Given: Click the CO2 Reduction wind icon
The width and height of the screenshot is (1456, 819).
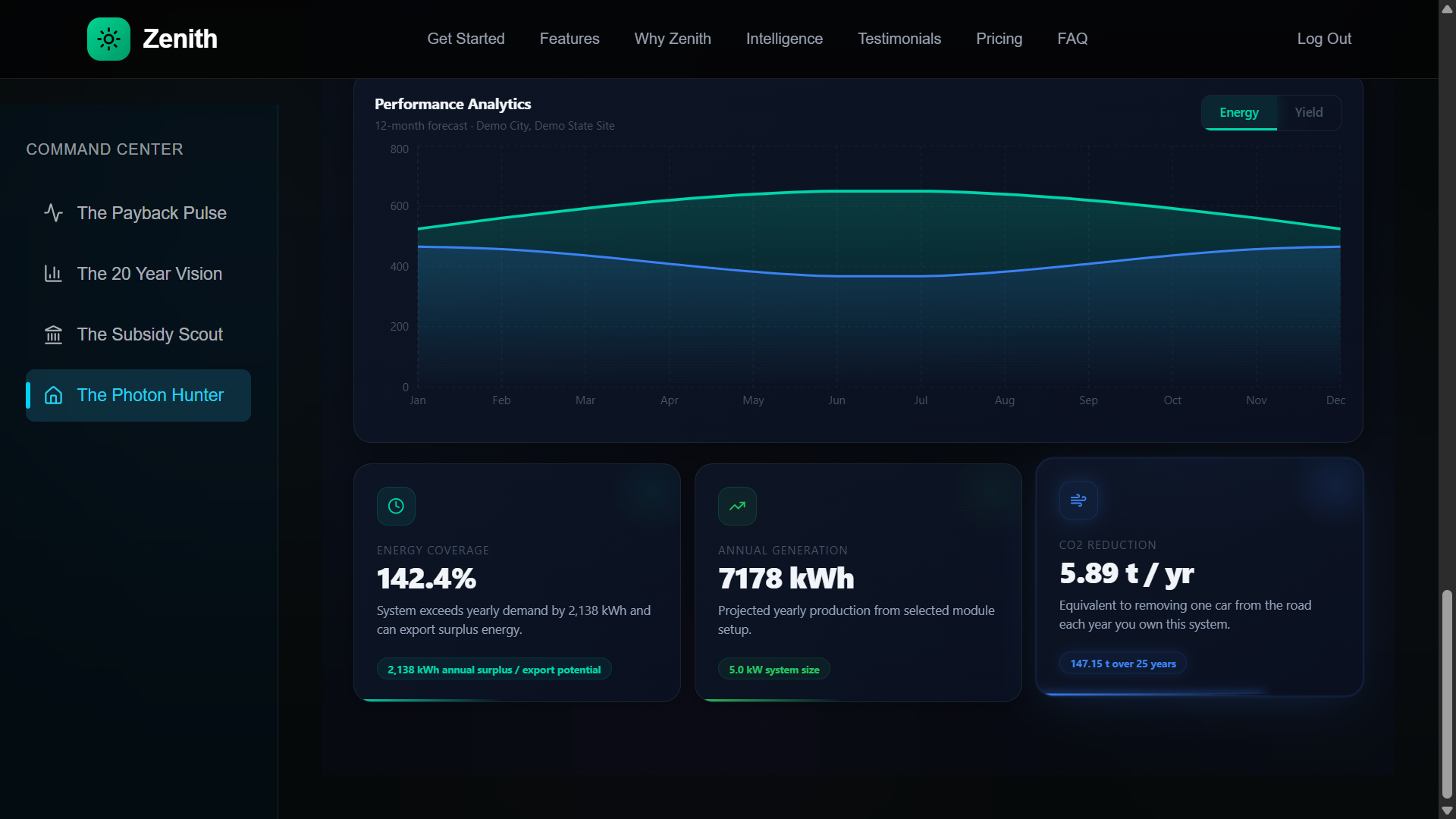Looking at the screenshot, I should click(1078, 500).
